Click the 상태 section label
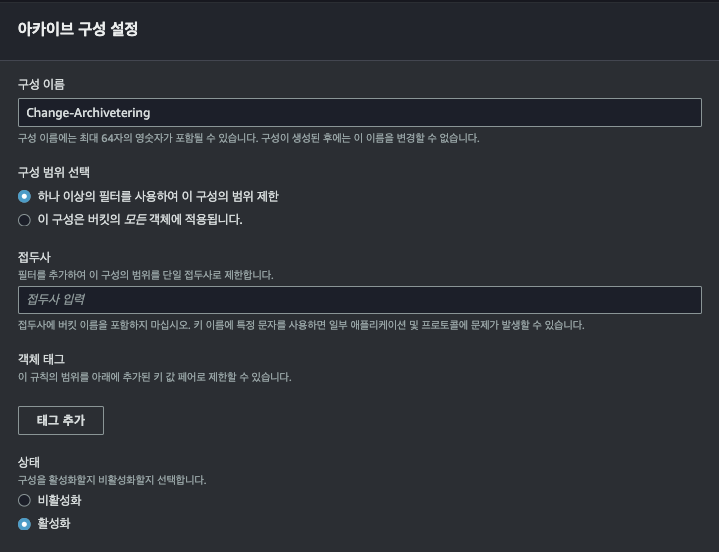This screenshot has height=552, width=719. 29,463
